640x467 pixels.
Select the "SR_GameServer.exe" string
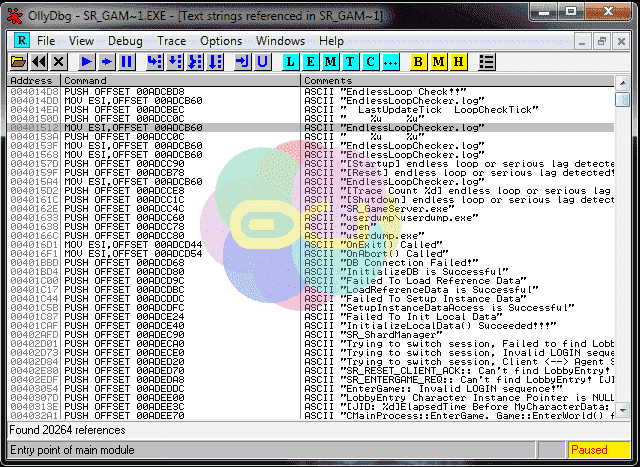point(379,209)
